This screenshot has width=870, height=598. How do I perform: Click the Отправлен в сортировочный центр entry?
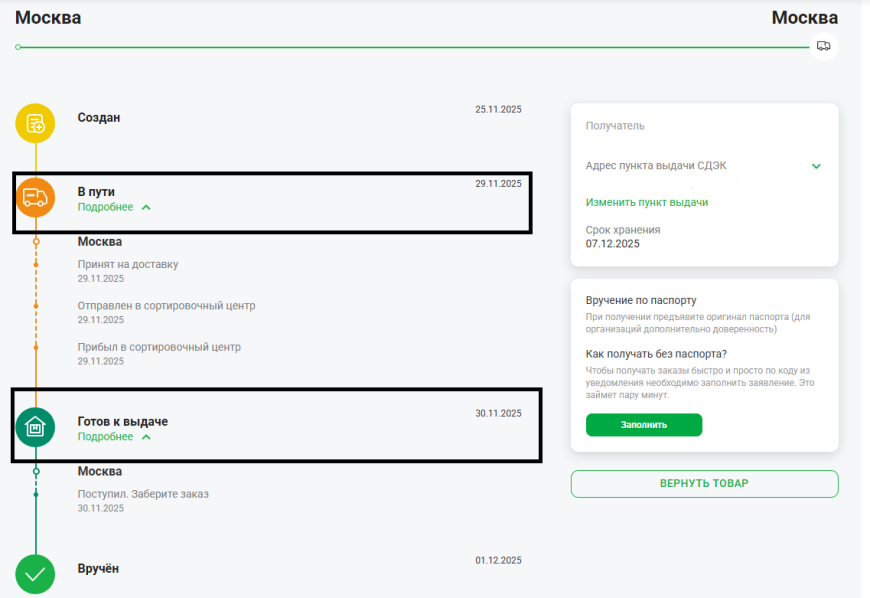coord(166,306)
